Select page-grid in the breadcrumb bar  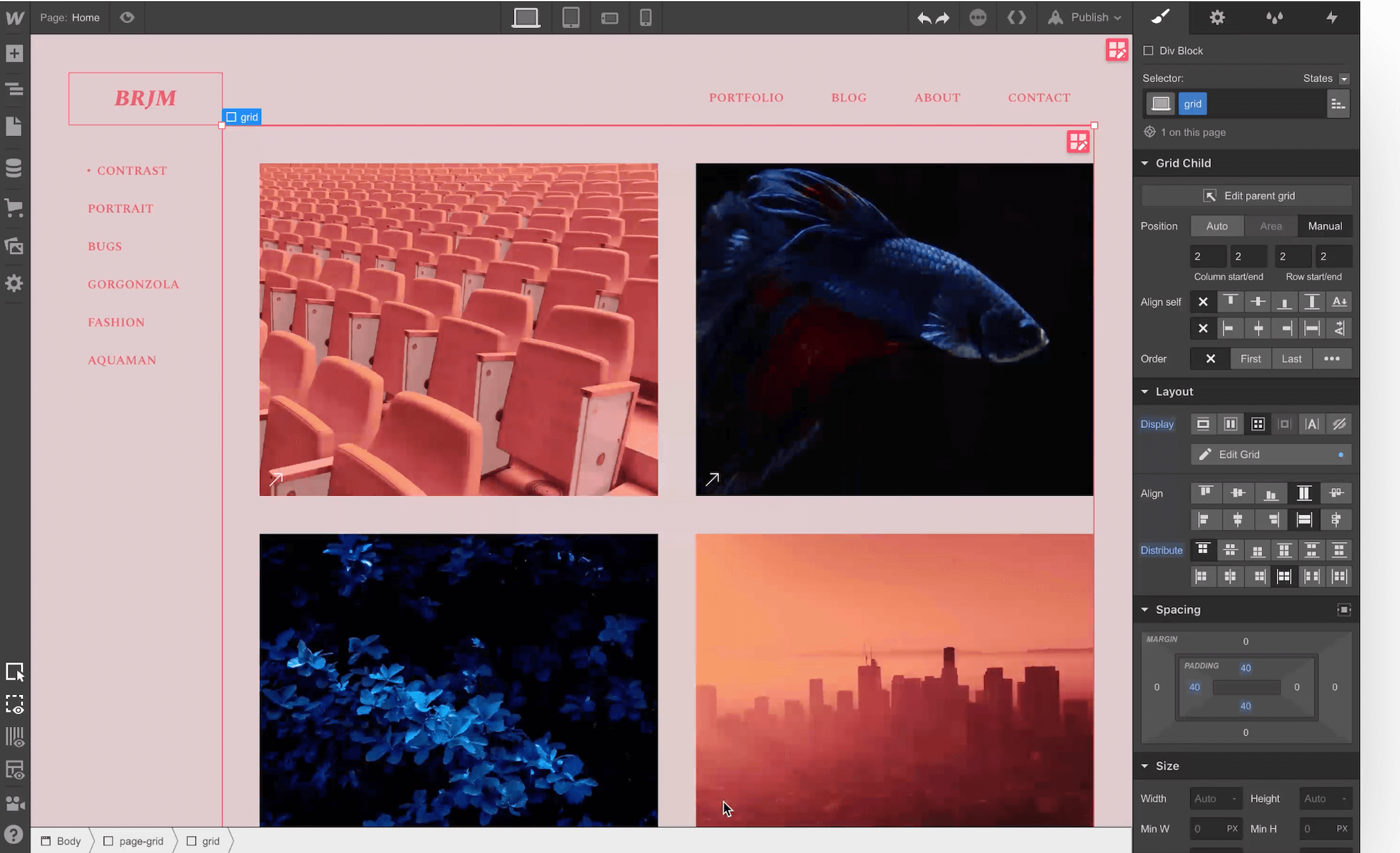click(x=140, y=841)
